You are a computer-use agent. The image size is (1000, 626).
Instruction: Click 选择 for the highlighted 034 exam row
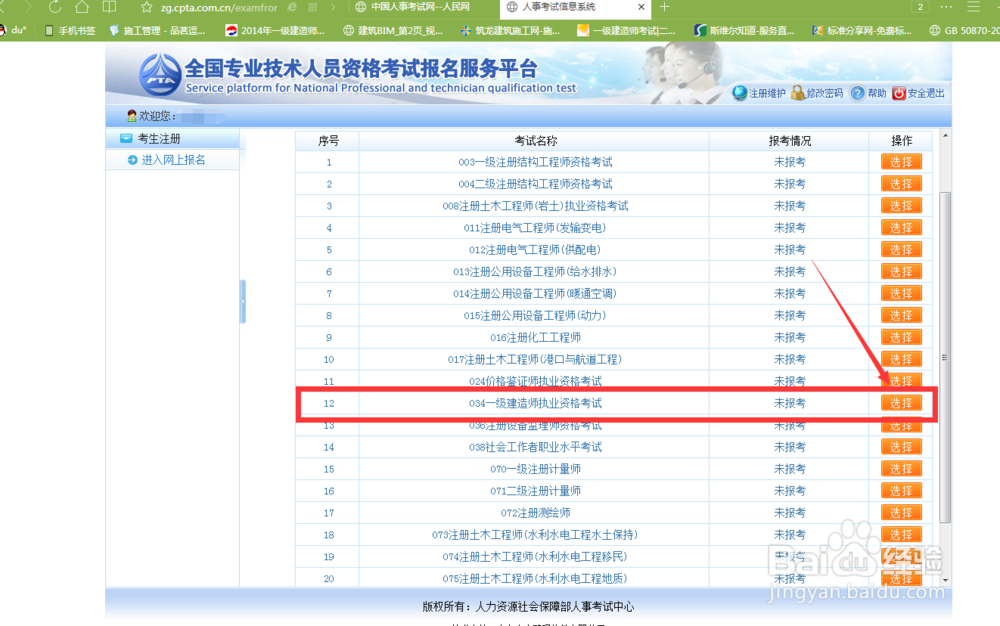(901, 402)
